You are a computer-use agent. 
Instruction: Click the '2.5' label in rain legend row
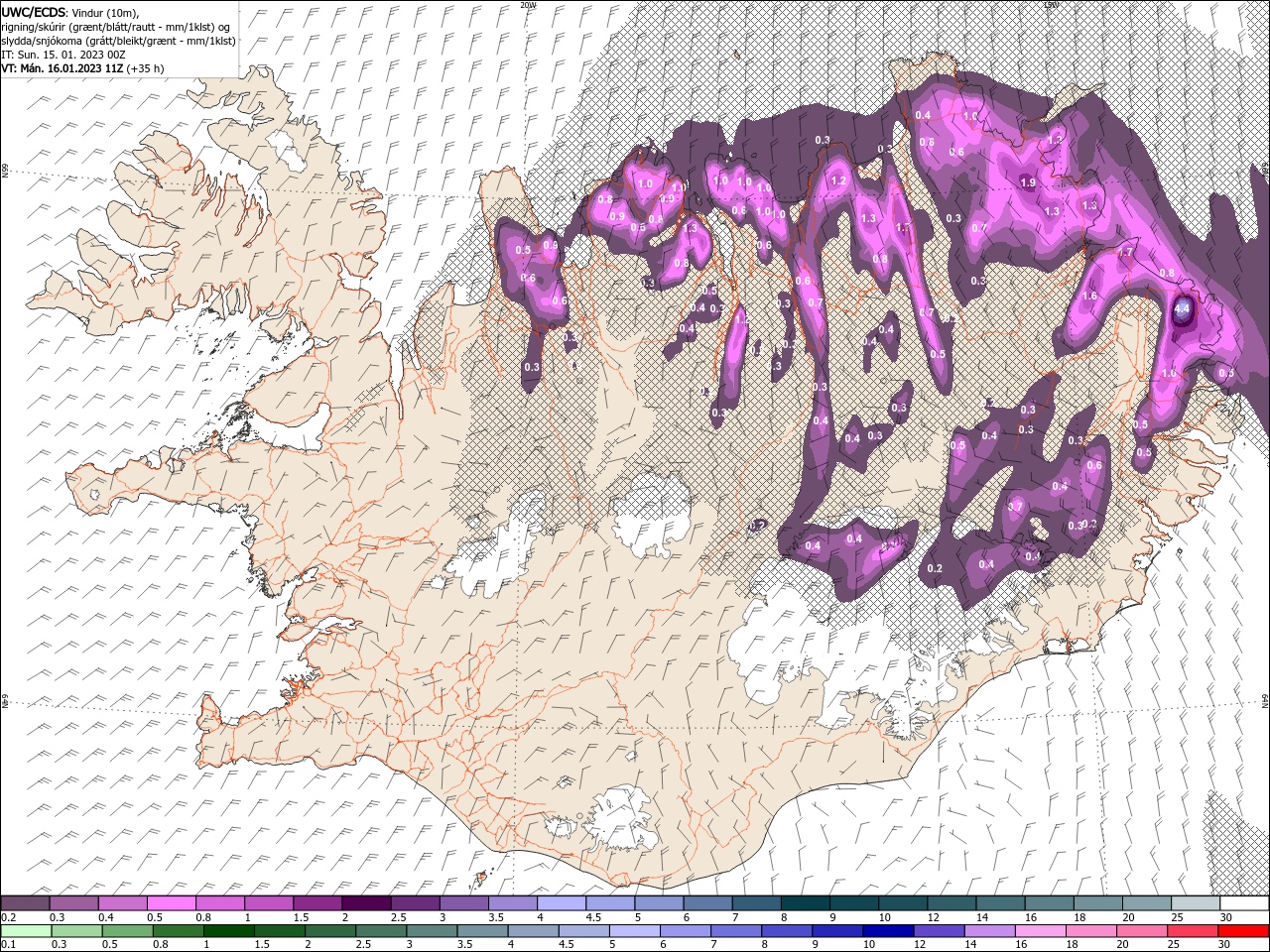click(x=363, y=944)
